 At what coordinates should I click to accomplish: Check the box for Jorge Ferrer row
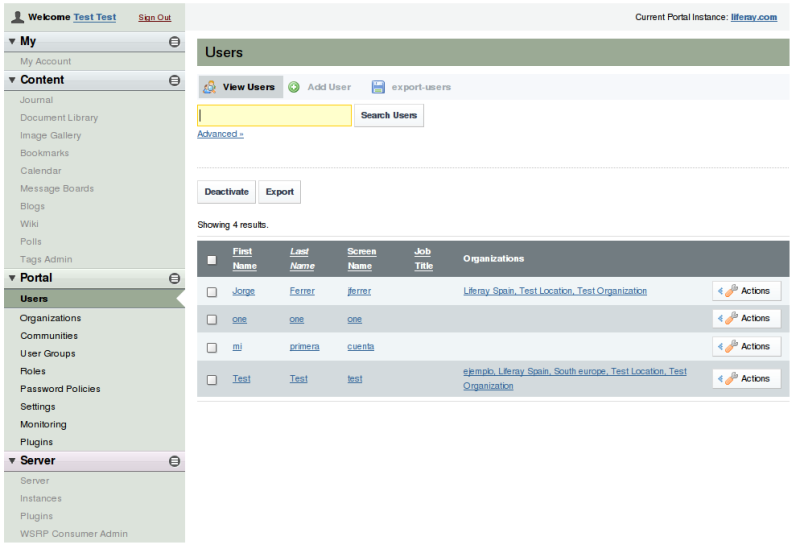pyautogui.click(x=211, y=292)
